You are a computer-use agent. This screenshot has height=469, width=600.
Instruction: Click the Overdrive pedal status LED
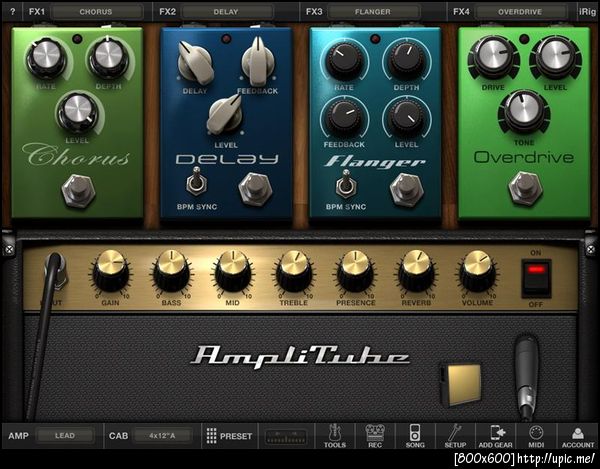(x=524, y=39)
